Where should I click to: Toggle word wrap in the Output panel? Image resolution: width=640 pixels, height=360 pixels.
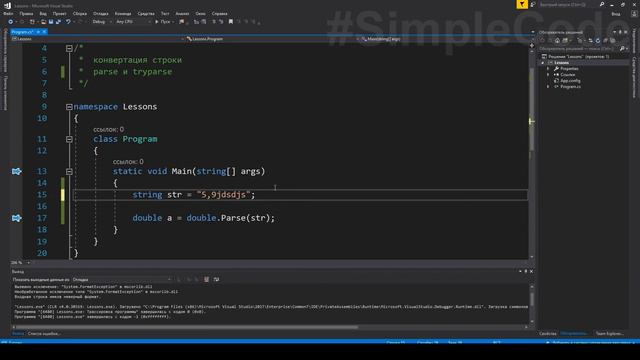click(216, 280)
